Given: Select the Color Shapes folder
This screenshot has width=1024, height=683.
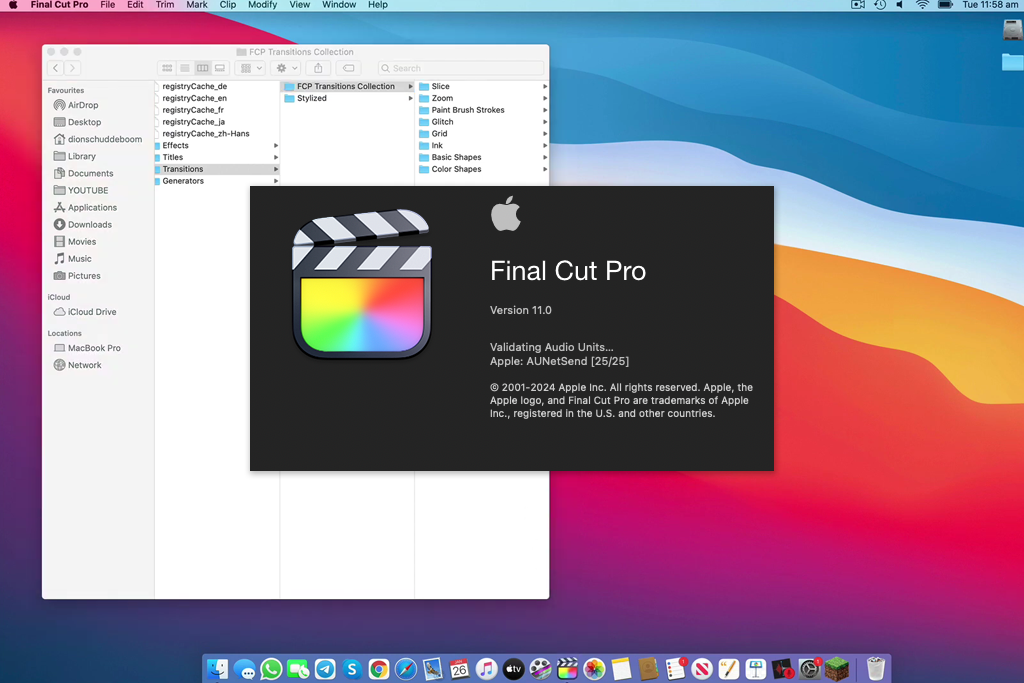Looking at the screenshot, I should point(482,169).
